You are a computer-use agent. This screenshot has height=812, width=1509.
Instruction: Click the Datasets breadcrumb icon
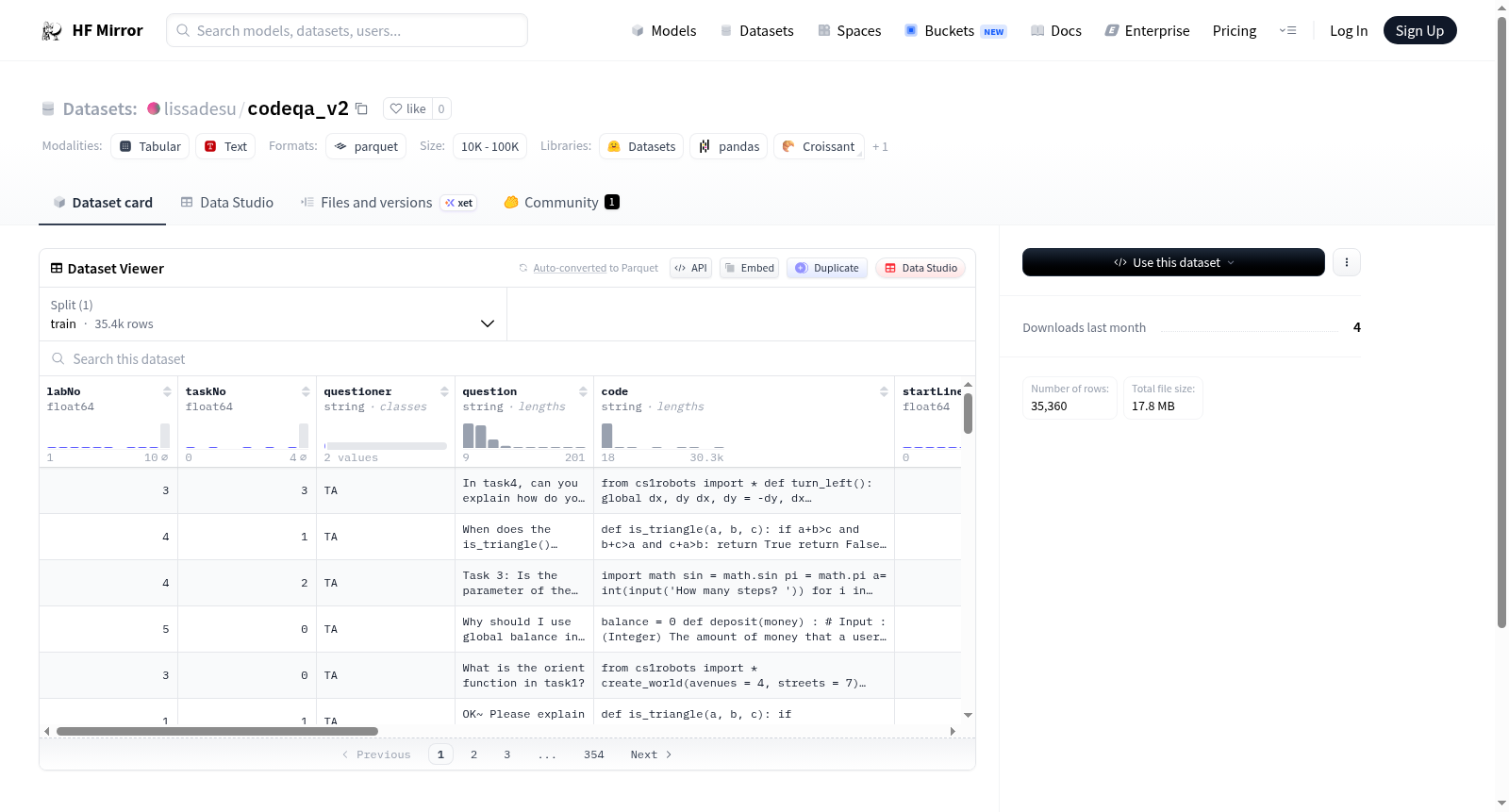point(48,108)
